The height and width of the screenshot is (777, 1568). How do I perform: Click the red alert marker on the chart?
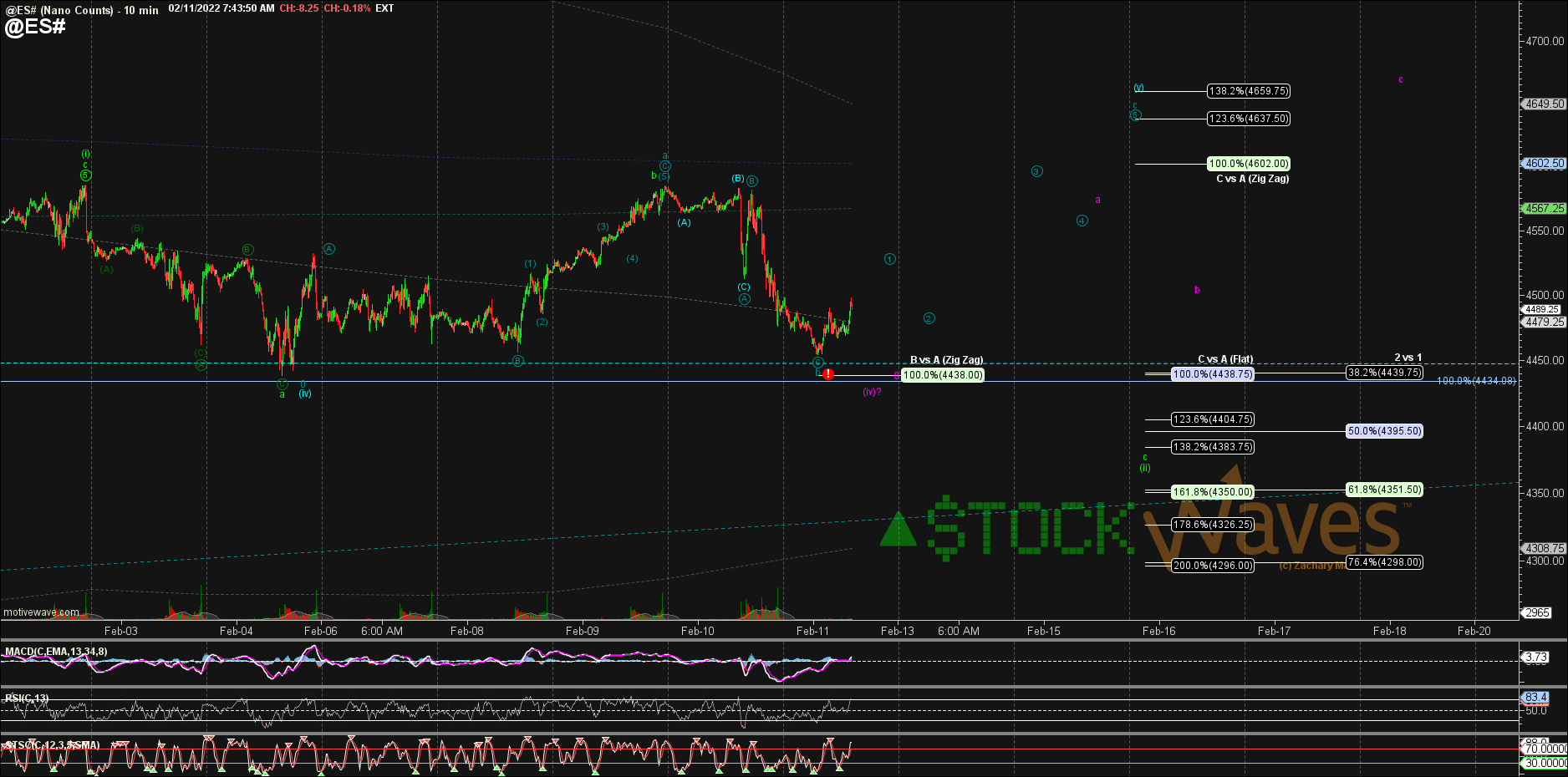pos(827,374)
